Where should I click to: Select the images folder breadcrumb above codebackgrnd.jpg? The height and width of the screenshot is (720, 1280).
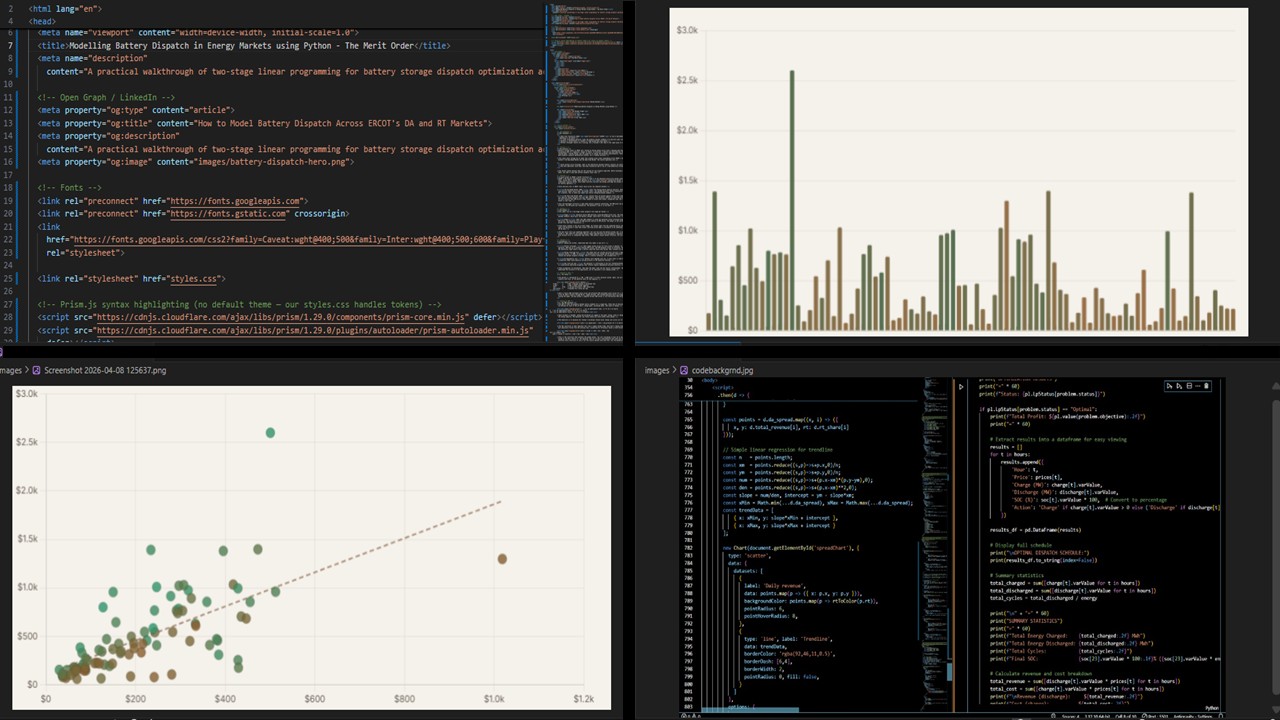click(656, 370)
